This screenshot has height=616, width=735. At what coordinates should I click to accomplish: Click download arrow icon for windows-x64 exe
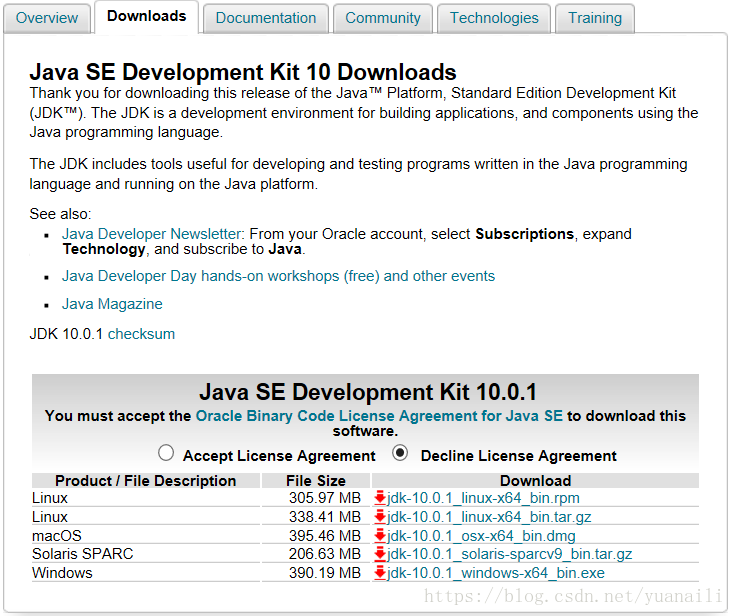pyautogui.click(x=380, y=573)
